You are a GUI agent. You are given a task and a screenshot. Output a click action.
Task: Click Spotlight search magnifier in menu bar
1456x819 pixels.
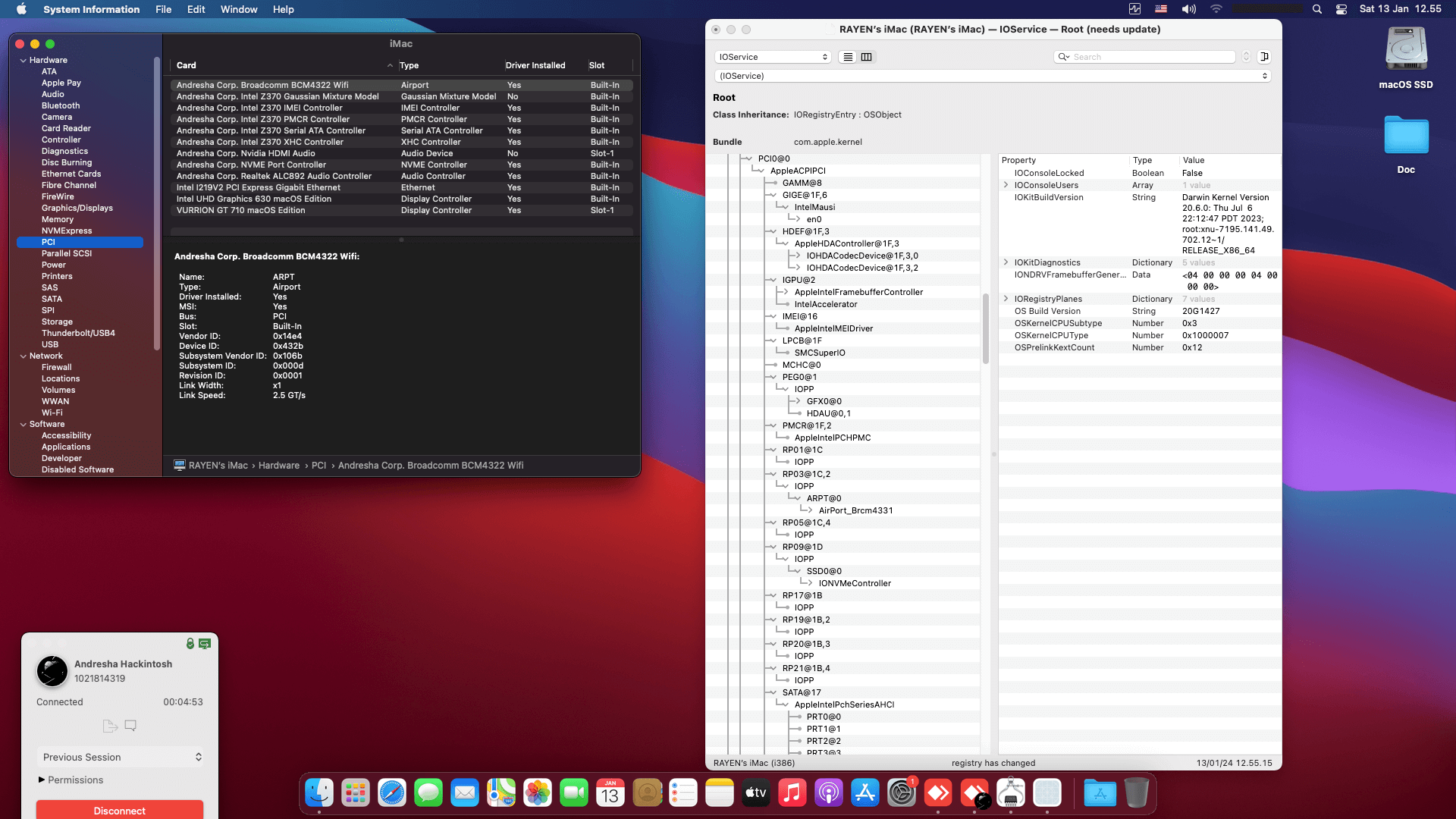pos(1317,9)
